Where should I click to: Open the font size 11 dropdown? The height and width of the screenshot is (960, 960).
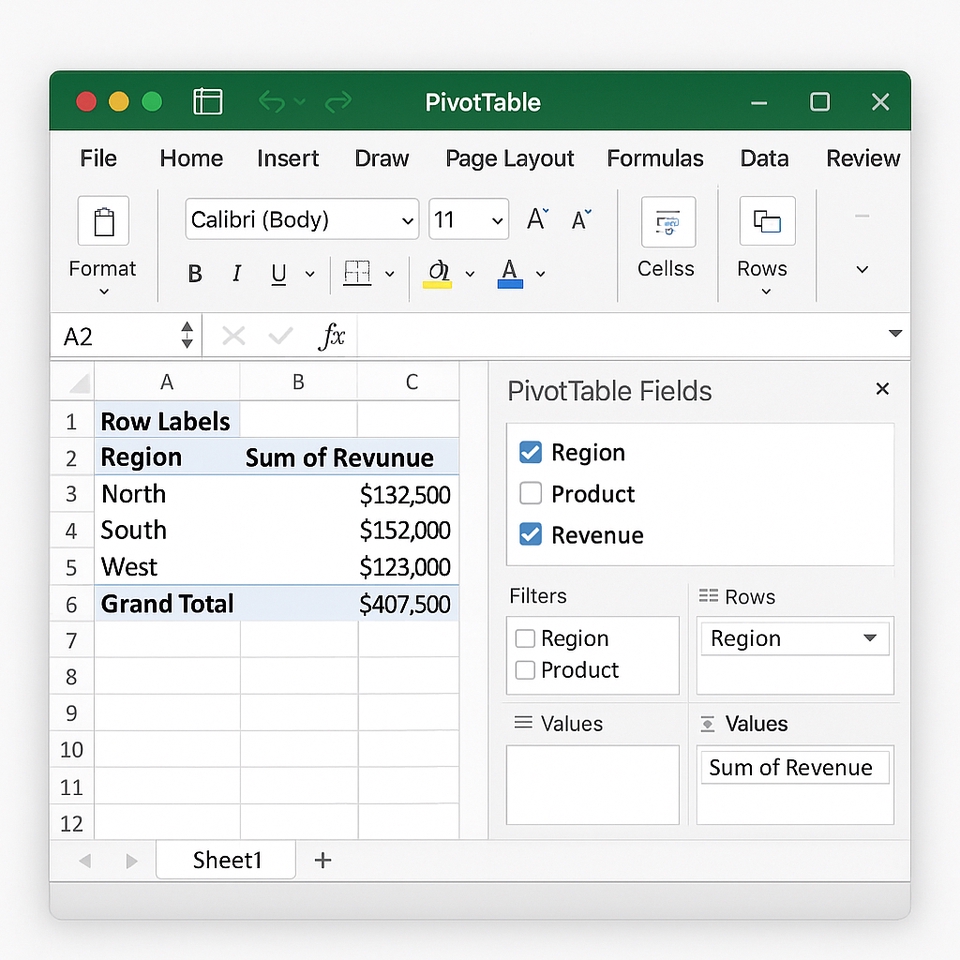[497, 221]
